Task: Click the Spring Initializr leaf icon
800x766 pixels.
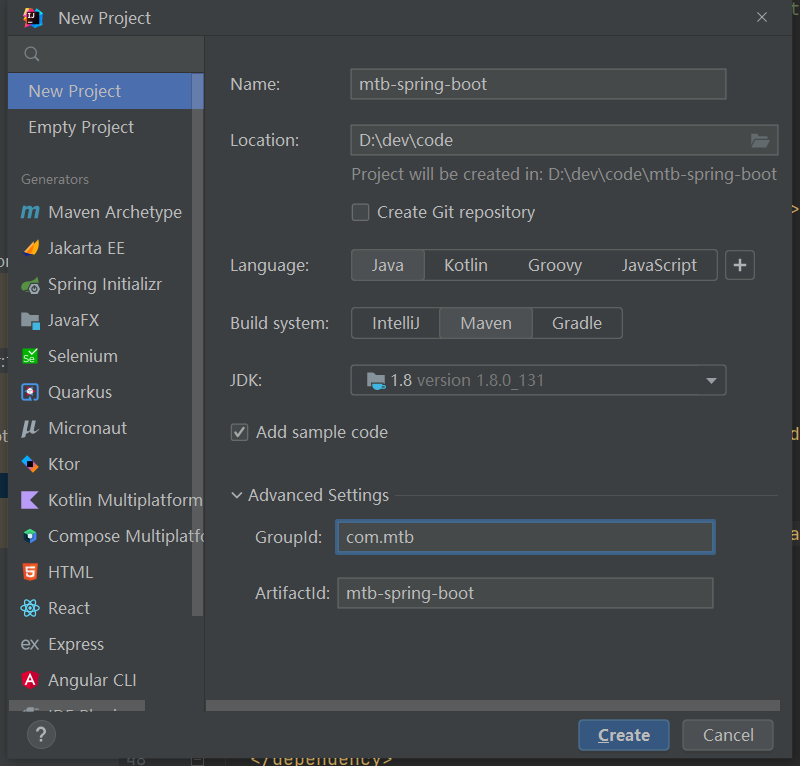Action: (x=30, y=285)
